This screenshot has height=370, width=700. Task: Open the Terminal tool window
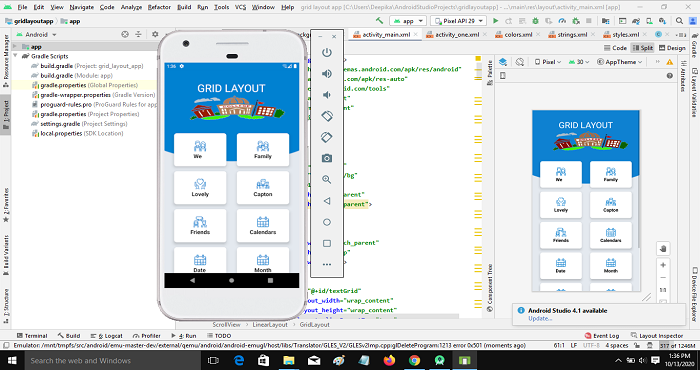32,336
